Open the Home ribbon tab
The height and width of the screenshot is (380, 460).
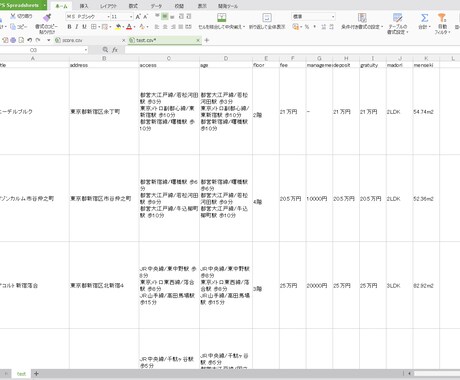pyautogui.click(x=61, y=6)
